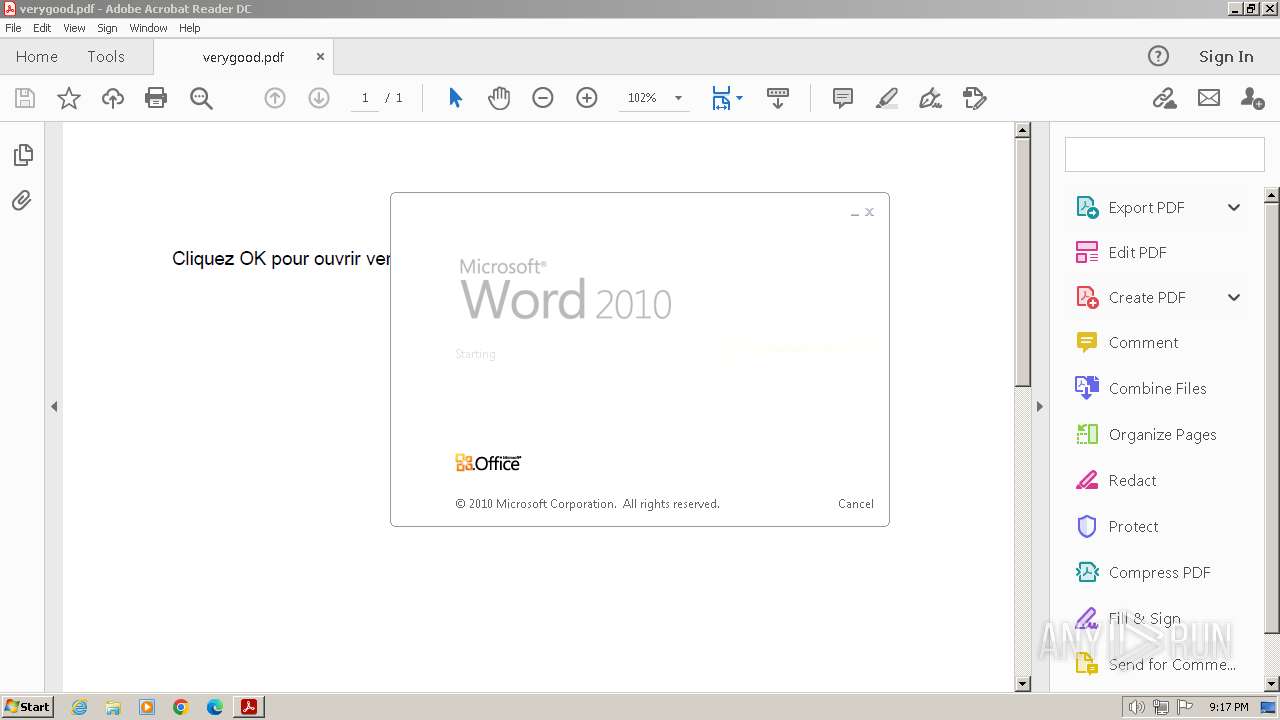Click the page number field
1280x720 pixels.
[365, 98]
